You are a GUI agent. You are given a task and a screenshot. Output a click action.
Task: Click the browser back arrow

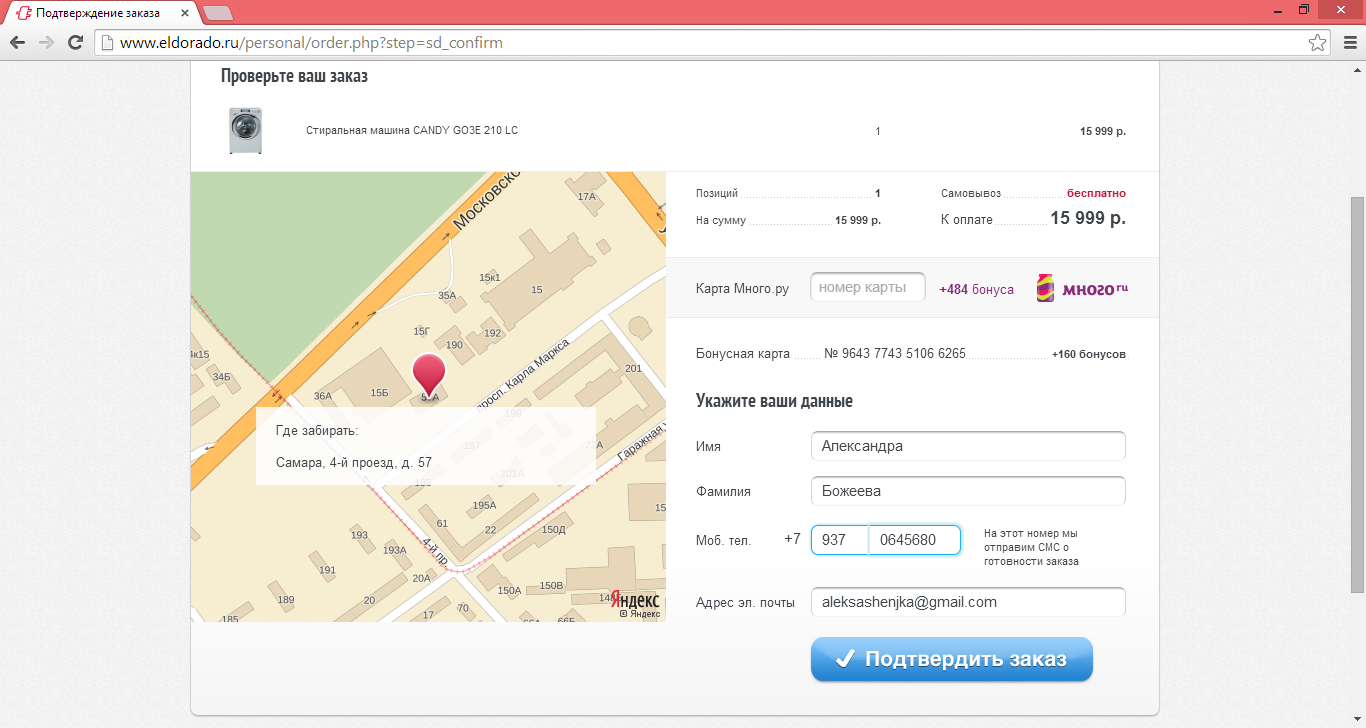tap(17, 43)
